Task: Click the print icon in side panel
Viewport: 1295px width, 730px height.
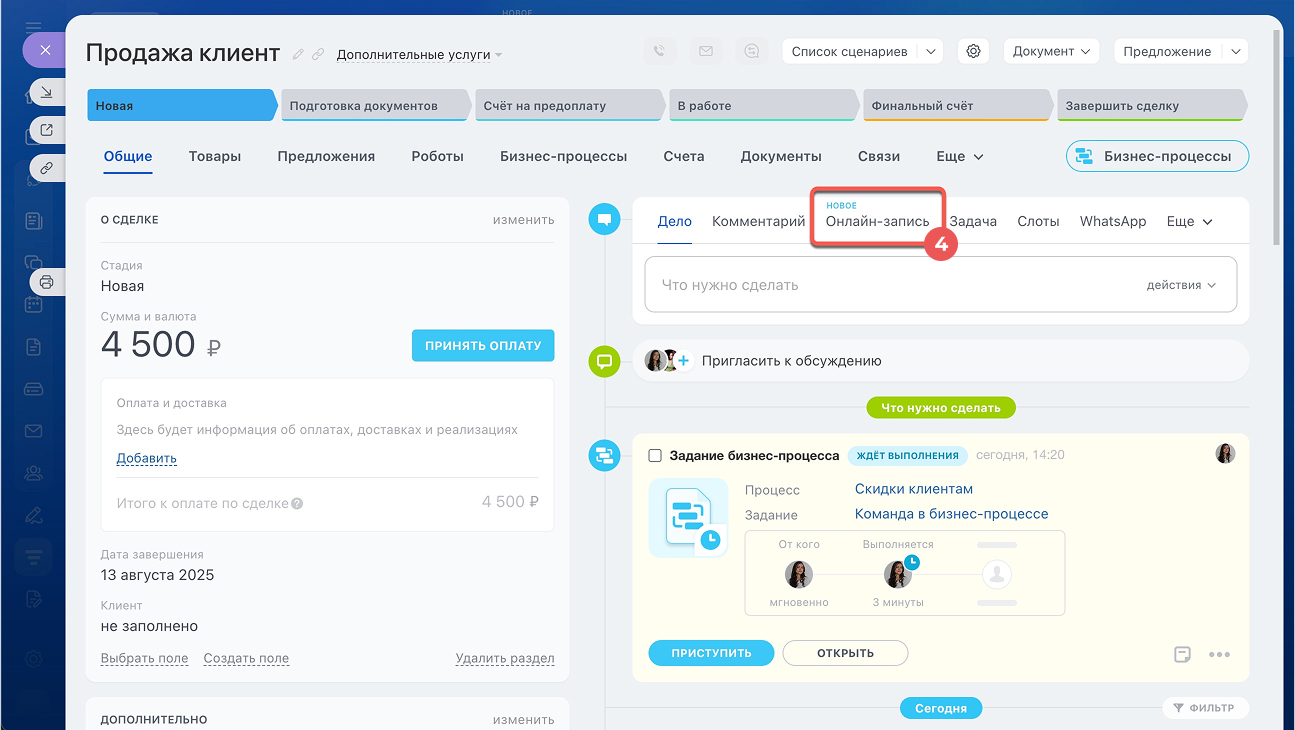Action: point(46,282)
